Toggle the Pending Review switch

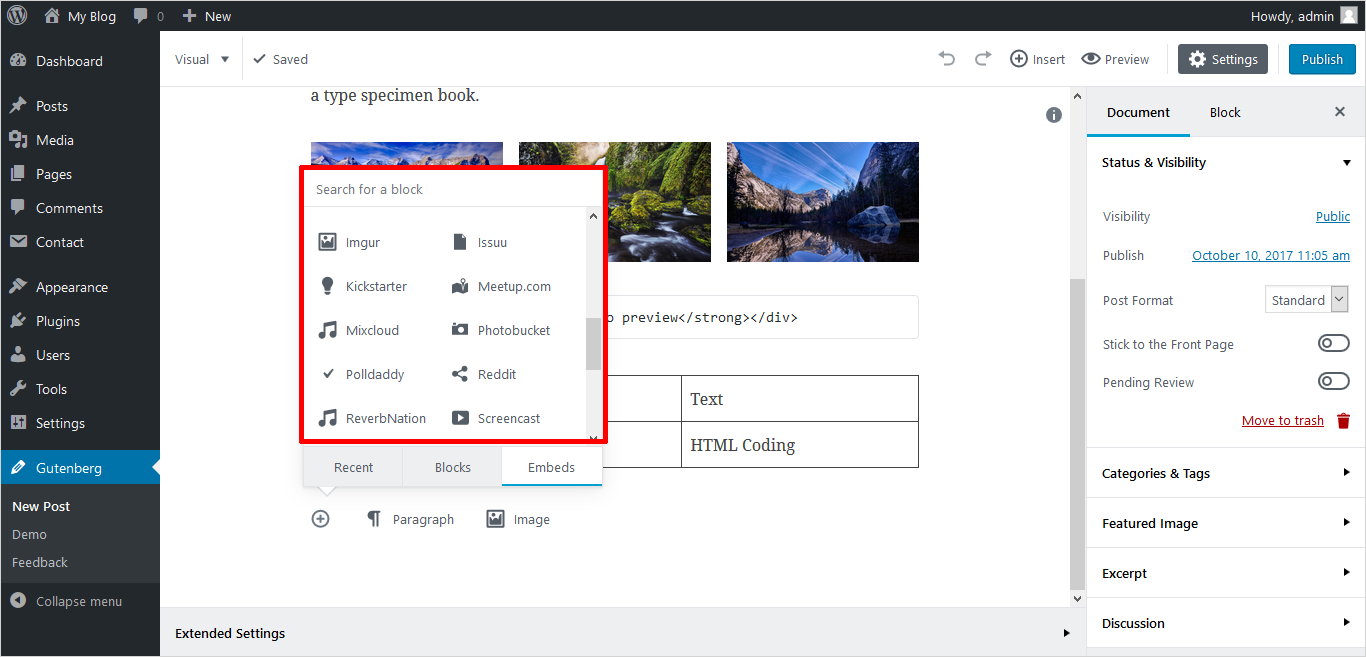click(x=1333, y=381)
